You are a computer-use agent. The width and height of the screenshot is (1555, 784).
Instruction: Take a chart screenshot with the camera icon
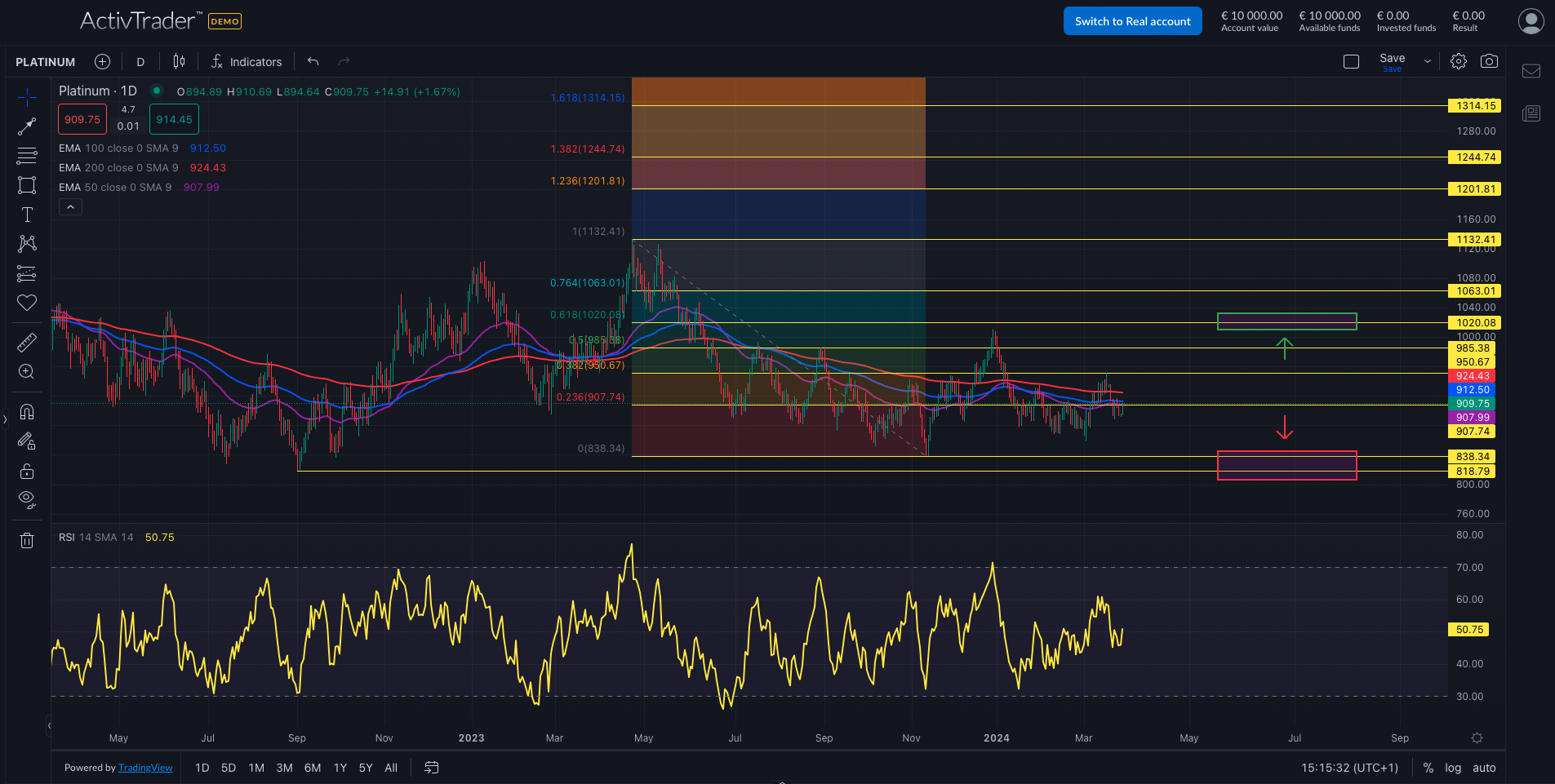[1489, 60]
